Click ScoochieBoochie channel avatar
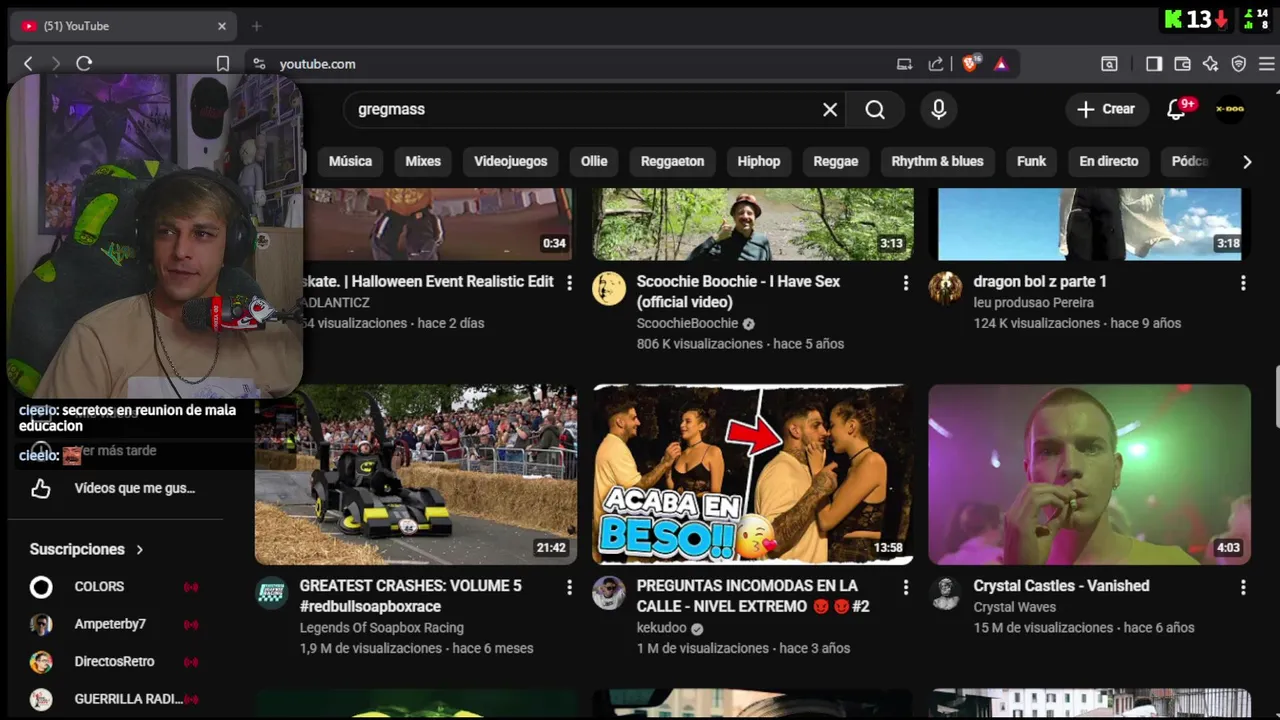This screenshot has height=720, width=1280. pos(609,289)
